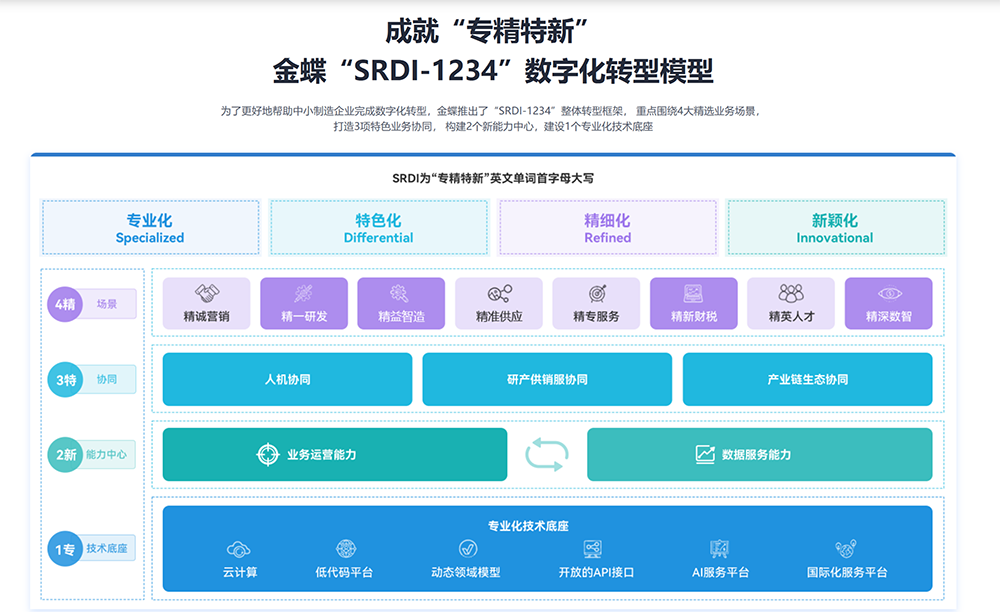Click the 场景 label tag
This screenshot has width=1000, height=612.
tap(107, 304)
